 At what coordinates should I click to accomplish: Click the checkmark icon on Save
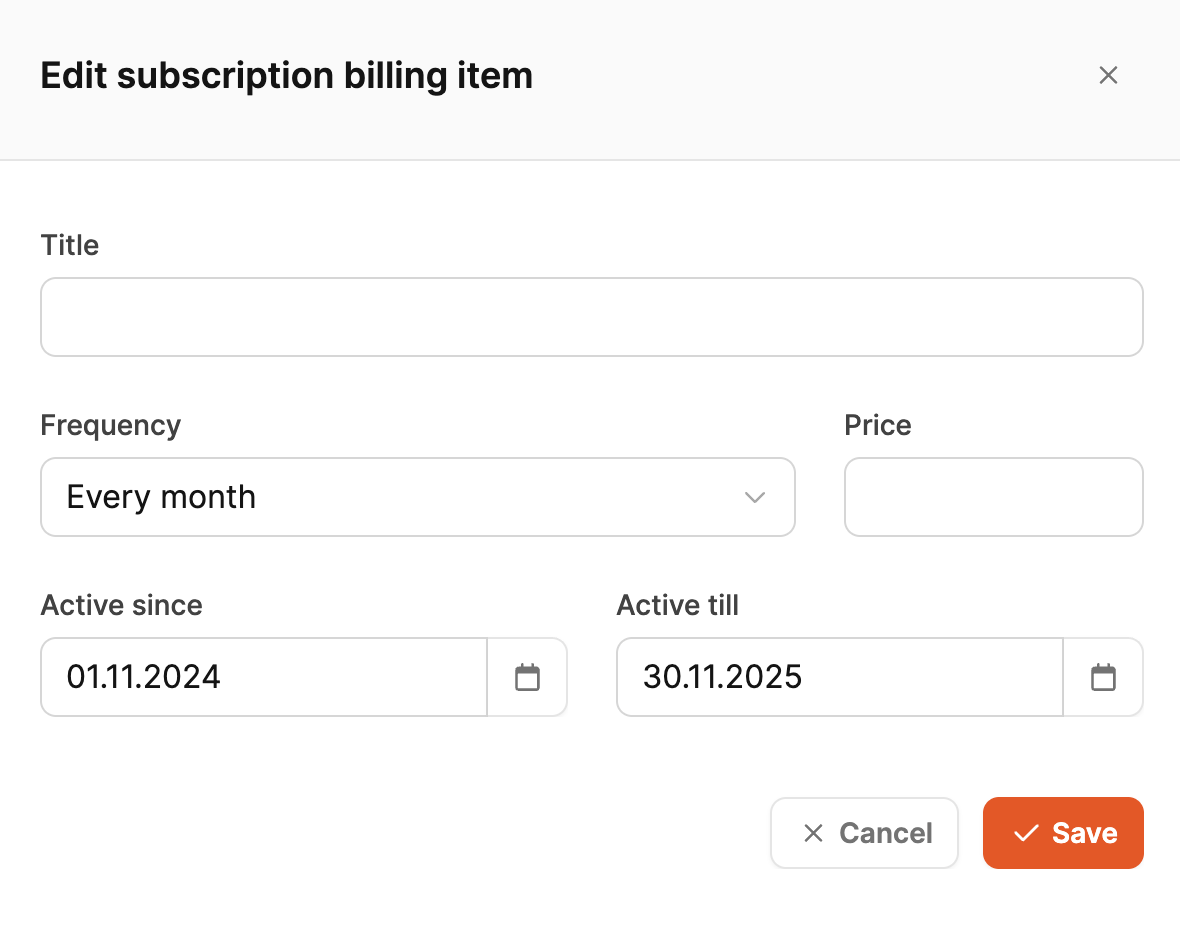[x=1026, y=833]
